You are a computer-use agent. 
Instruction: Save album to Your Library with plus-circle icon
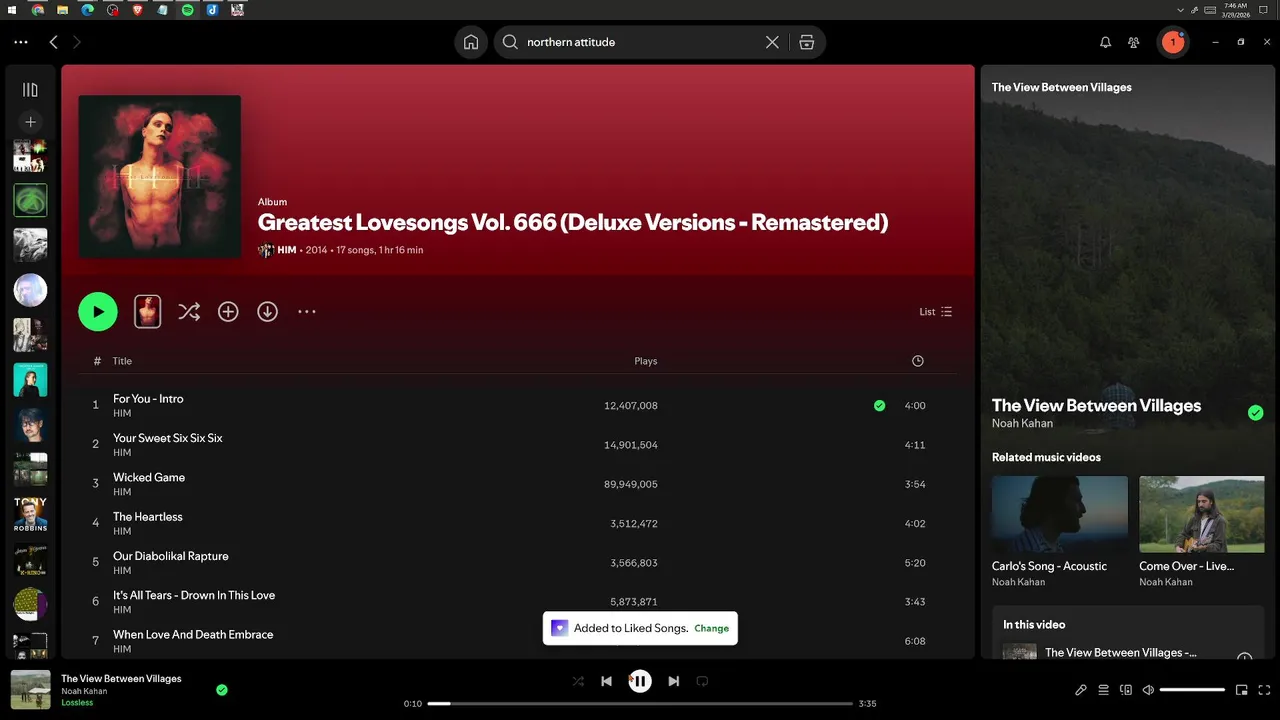pos(228,312)
